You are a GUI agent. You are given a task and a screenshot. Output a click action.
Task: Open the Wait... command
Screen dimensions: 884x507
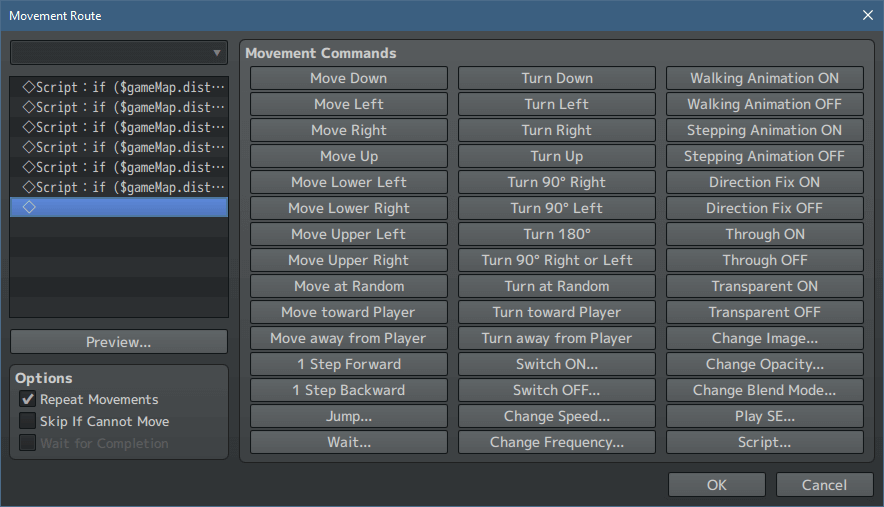point(349,442)
